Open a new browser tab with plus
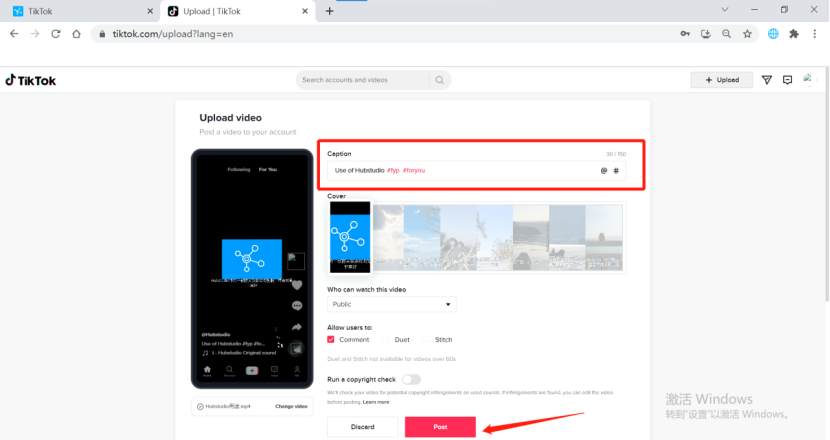830x440 pixels. (x=329, y=11)
